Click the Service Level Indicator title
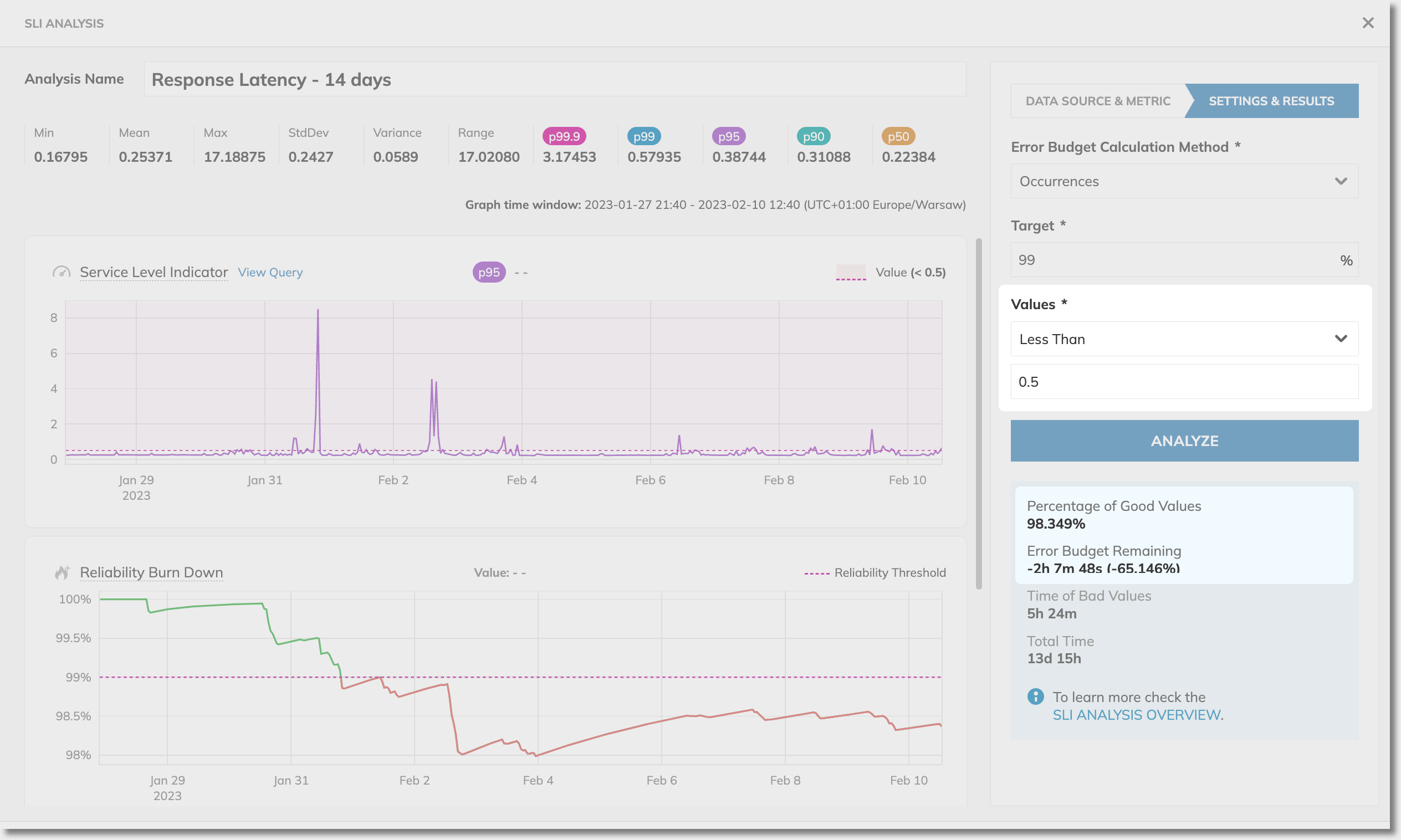The height and width of the screenshot is (840, 1401). 154,272
